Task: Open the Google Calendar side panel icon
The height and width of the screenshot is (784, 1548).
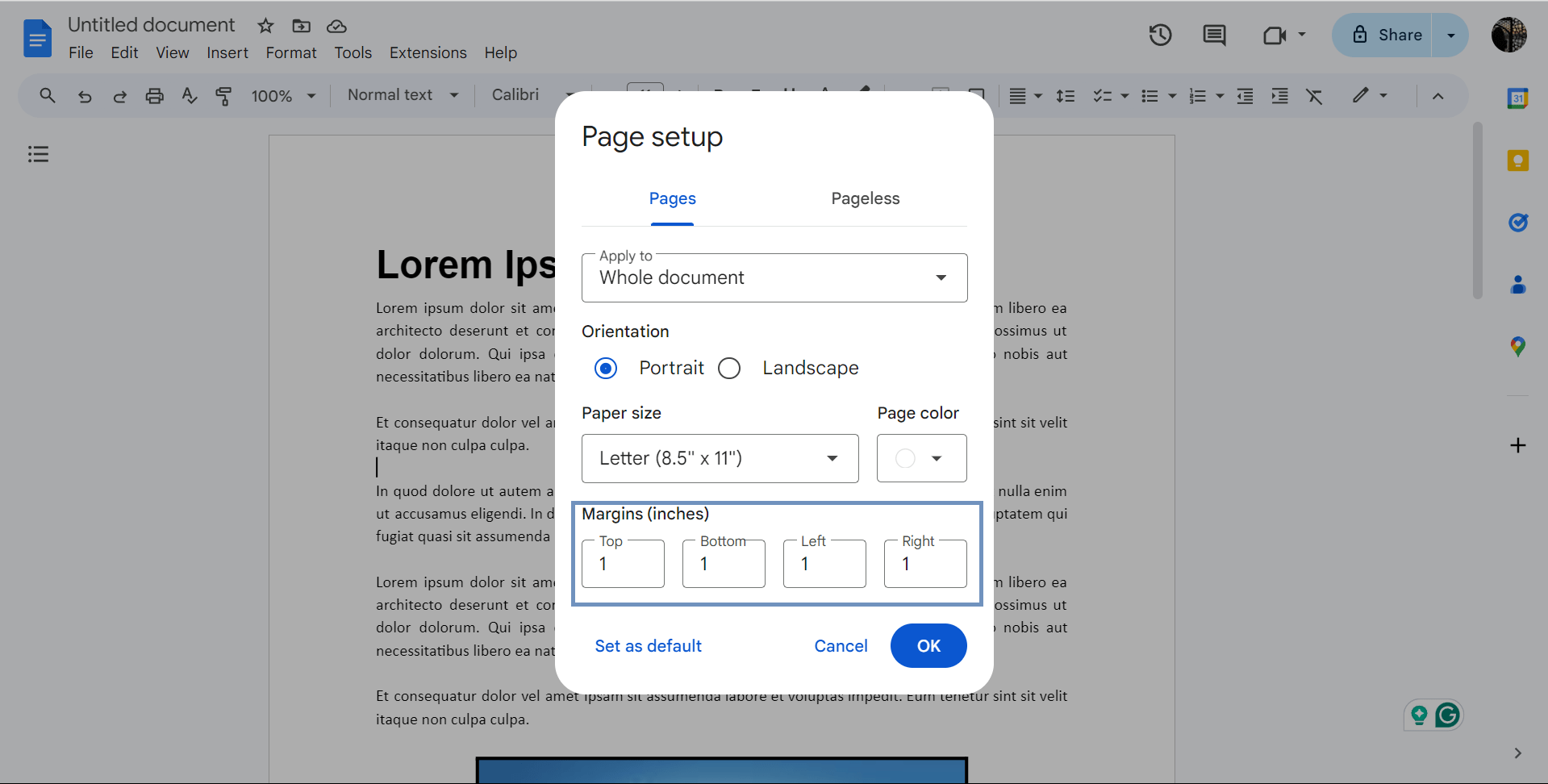Action: pyautogui.click(x=1518, y=98)
